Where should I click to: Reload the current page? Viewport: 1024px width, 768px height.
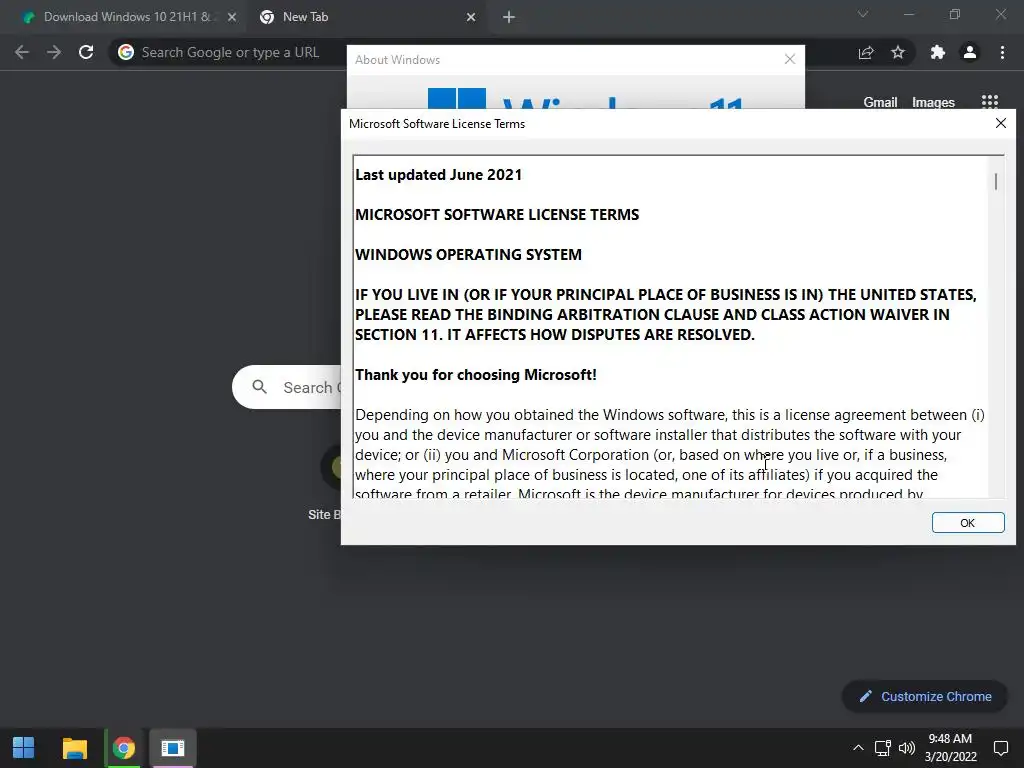pyautogui.click(x=86, y=52)
